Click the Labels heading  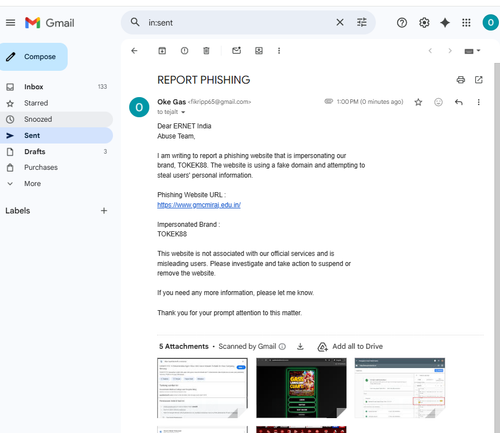[x=18, y=211]
